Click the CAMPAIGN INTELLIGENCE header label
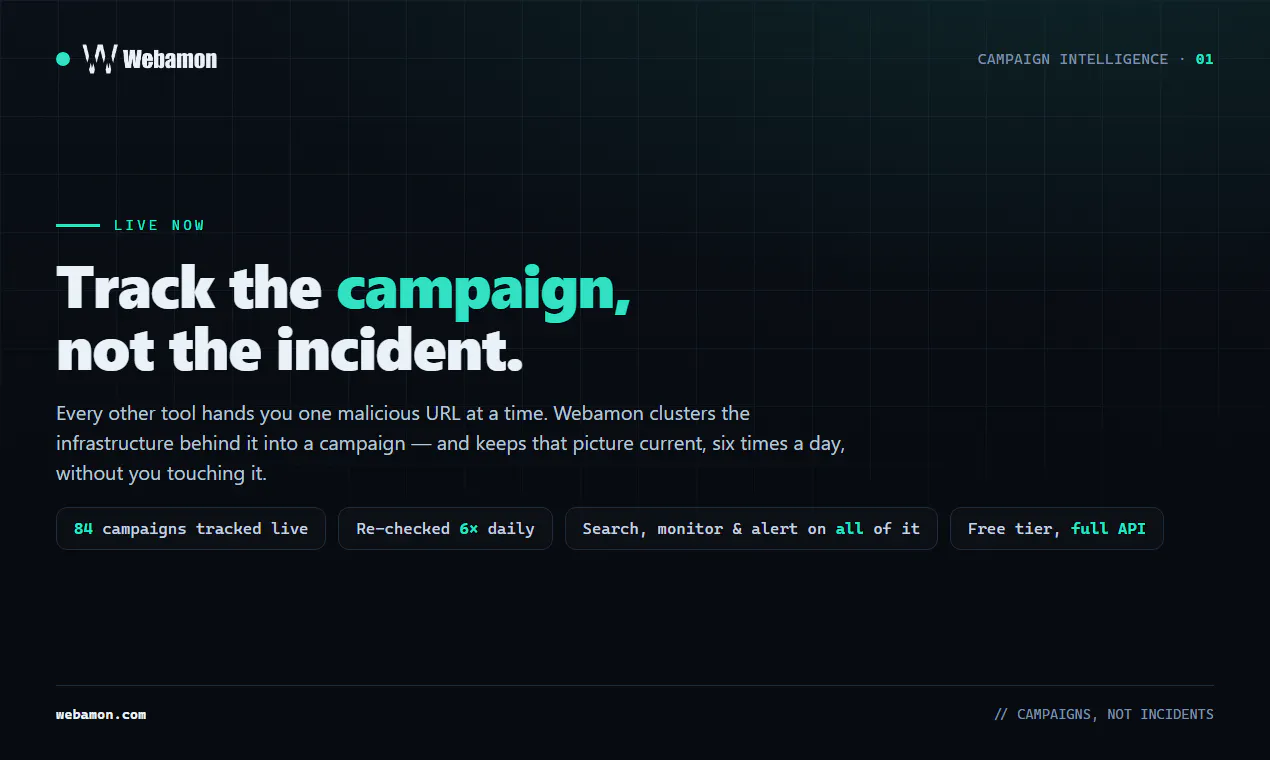The width and height of the screenshot is (1270, 760). click(1072, 59)
